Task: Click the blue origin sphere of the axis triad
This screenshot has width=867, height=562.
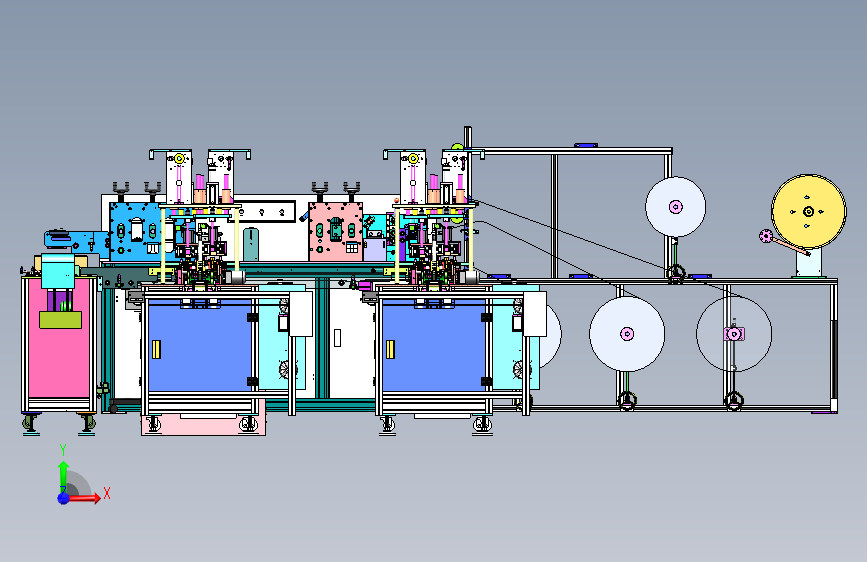Action: [64, 498]
